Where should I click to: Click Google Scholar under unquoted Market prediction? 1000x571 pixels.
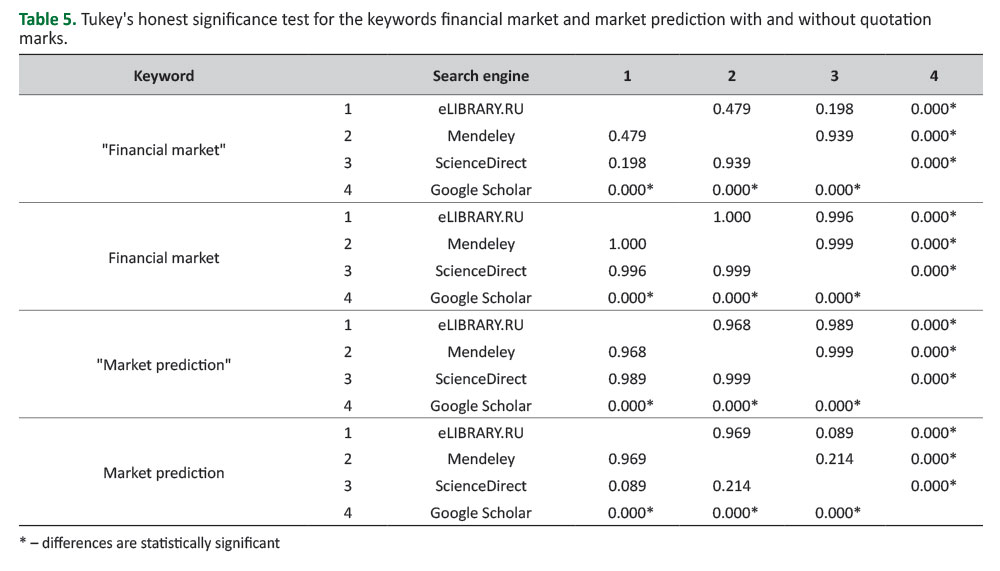(x=480, y=513)
